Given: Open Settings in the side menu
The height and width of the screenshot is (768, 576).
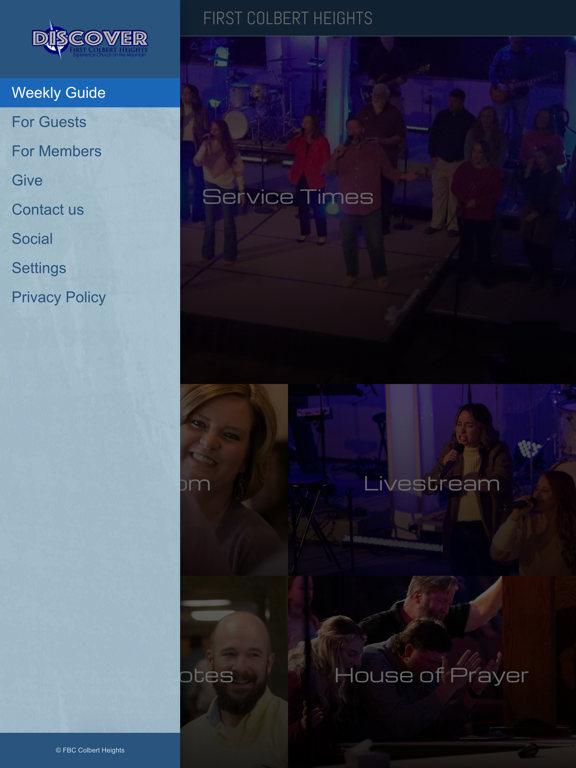Looking at the screenshot, I should 90,268.
